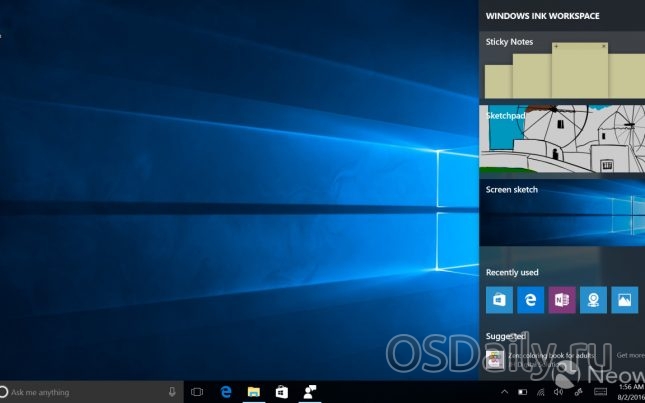Screen dimensions: 645x403
Task: Click Get more pen apps link
Action: pyautogui.click(x=630, y=355)
